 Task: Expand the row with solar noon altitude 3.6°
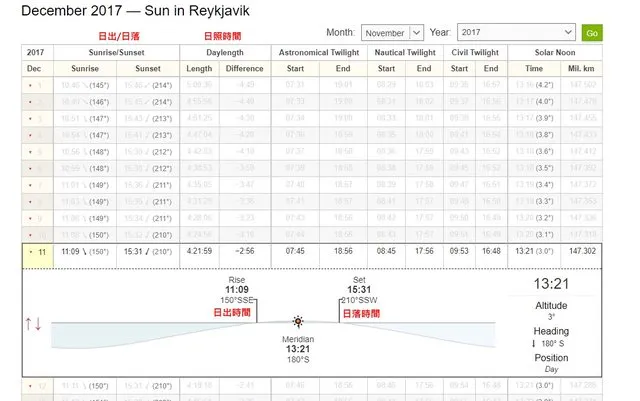coord(30,152)
